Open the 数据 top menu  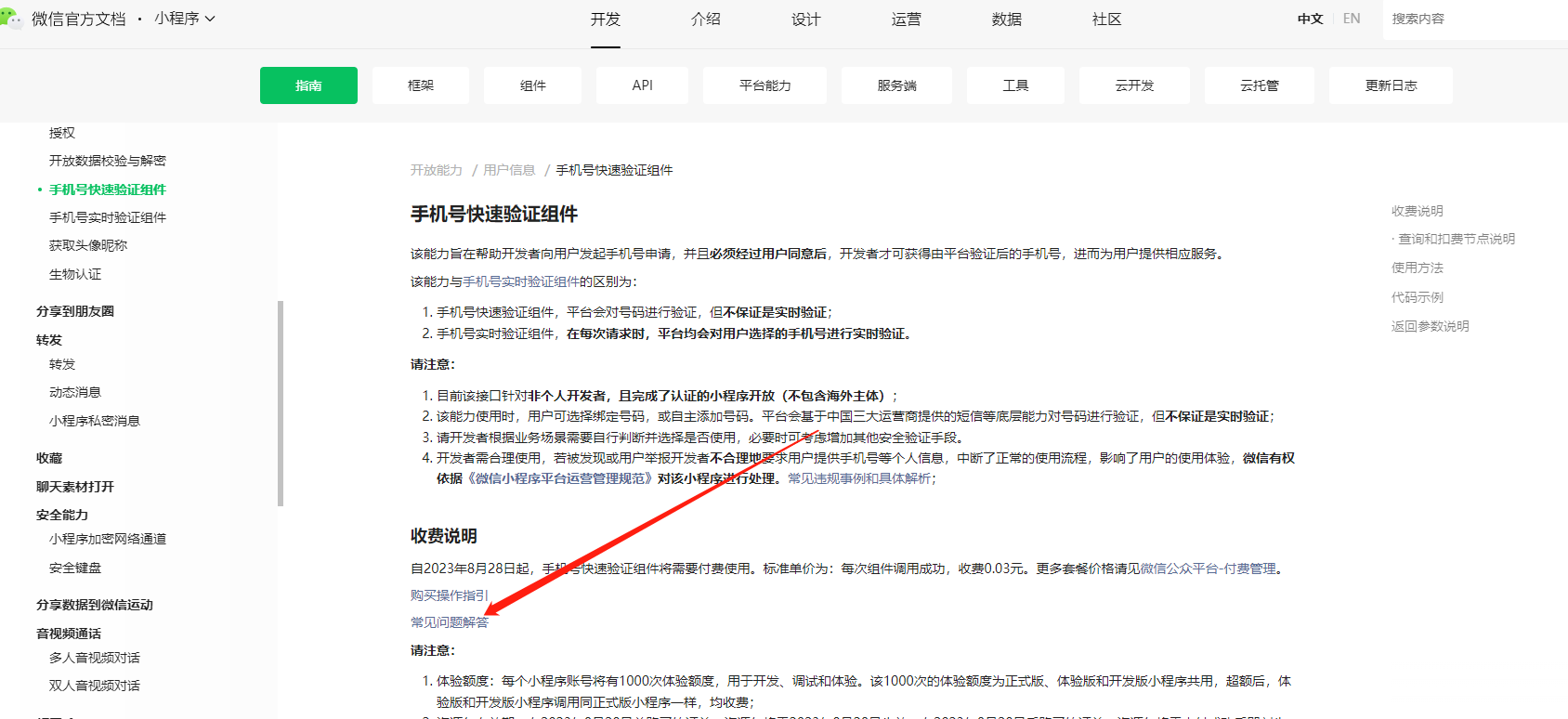[x=1007, y=19]
